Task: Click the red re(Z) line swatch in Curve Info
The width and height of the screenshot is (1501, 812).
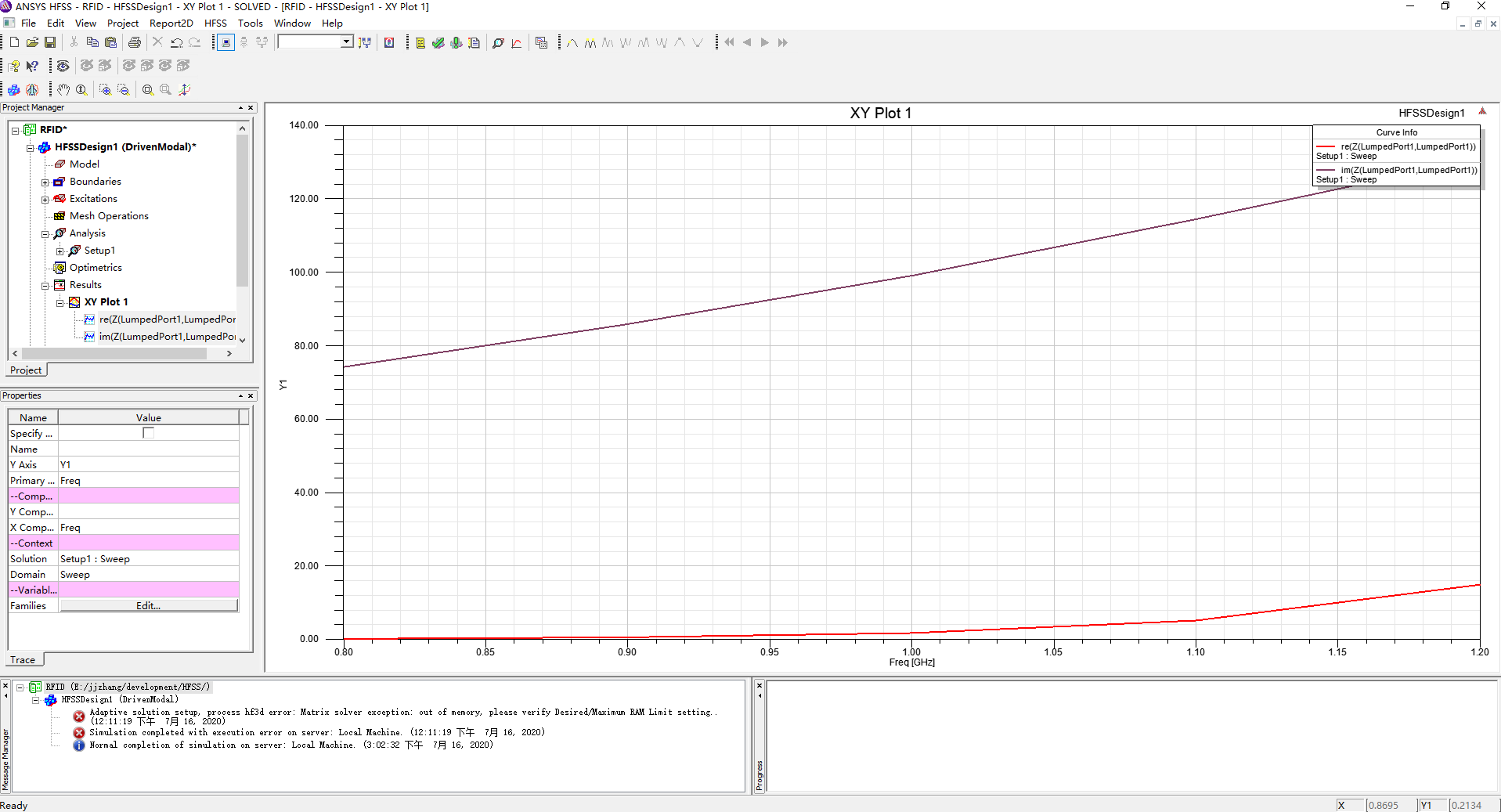Action: click(x=1326, y=146)
